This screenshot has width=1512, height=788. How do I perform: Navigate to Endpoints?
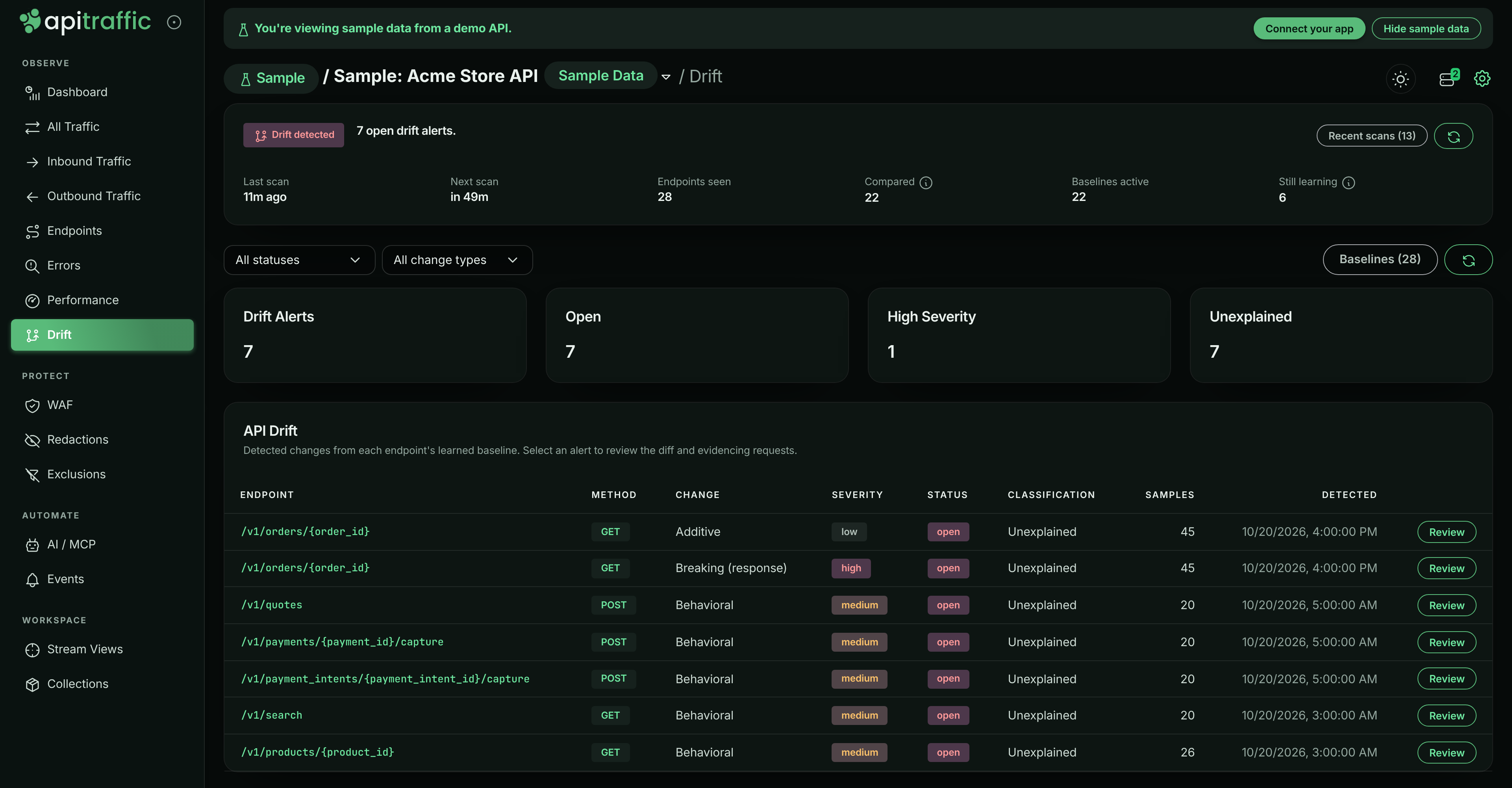102,231
